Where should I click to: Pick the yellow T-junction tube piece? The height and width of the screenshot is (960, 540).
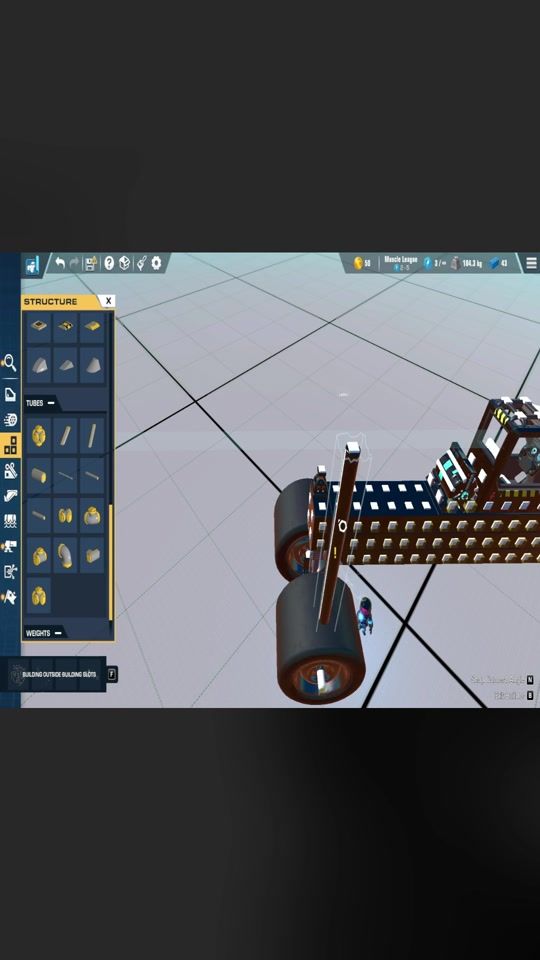pyautogui.click(x=92, y=516)
